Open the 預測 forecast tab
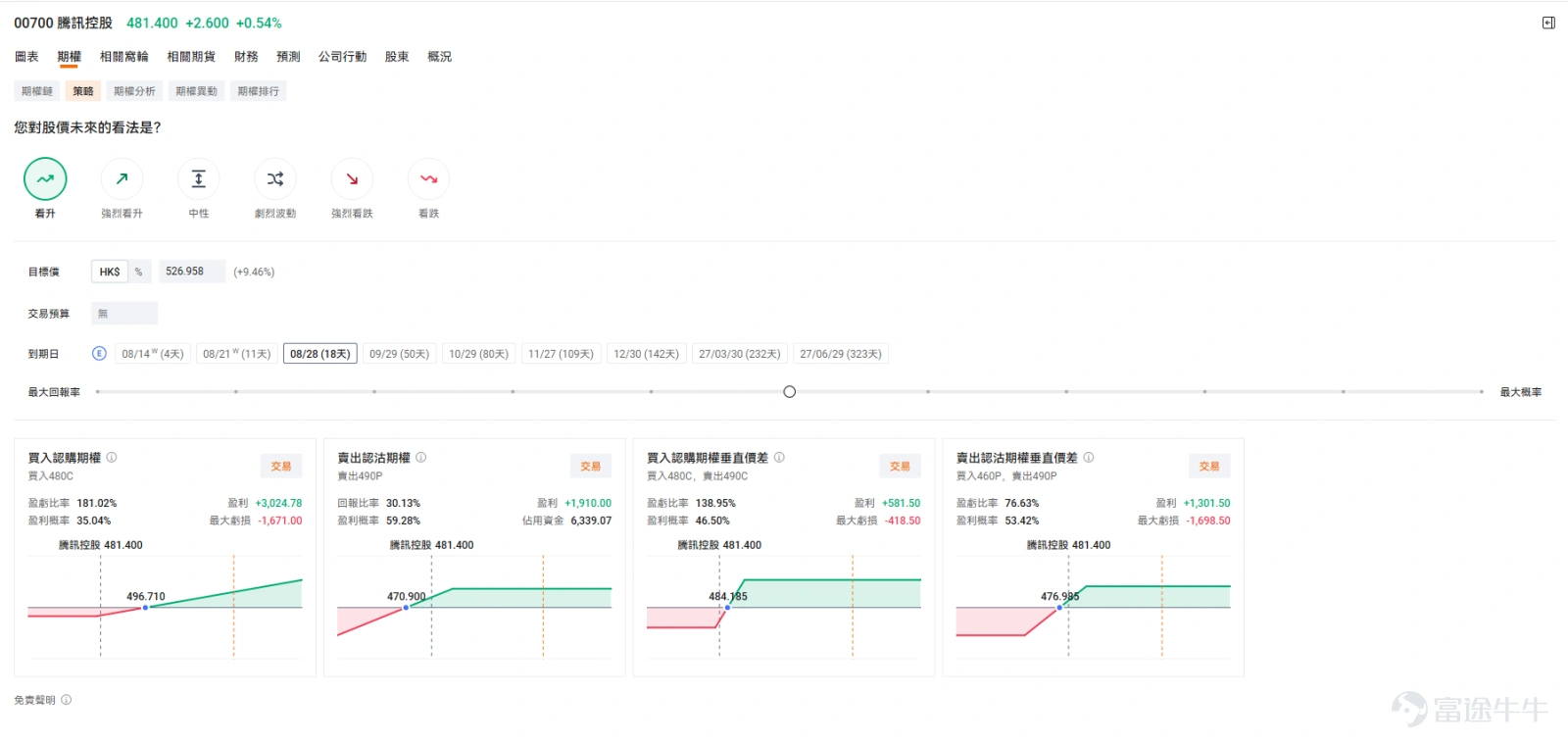1568x745 pixels. pos(288,57)
